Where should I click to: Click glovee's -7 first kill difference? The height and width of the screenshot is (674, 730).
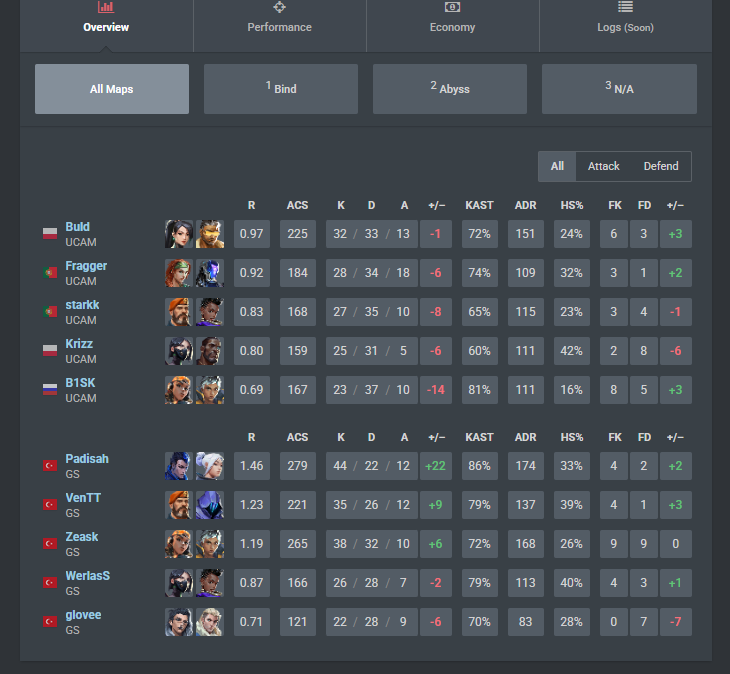pyautogui.click(x=676, y=622)
